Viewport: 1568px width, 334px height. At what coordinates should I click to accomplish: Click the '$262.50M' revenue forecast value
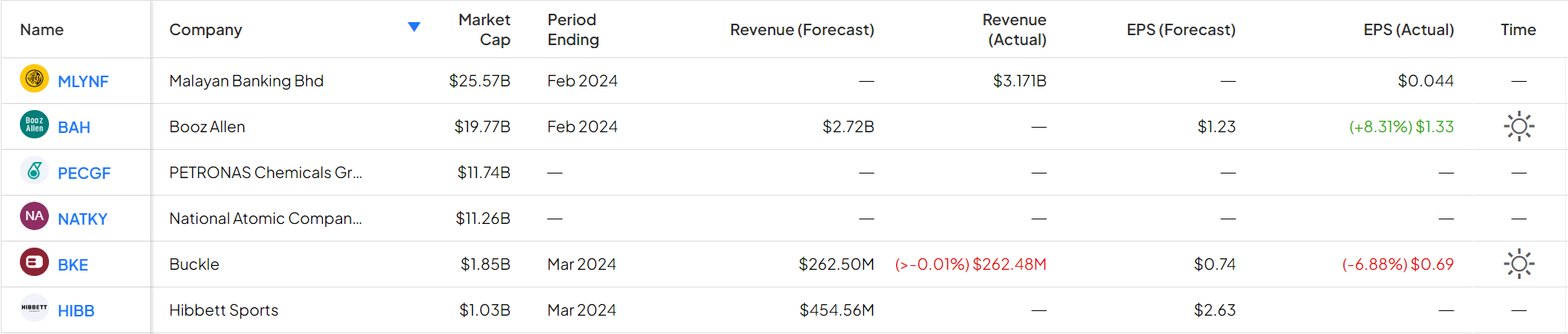[x=836, y=264]
